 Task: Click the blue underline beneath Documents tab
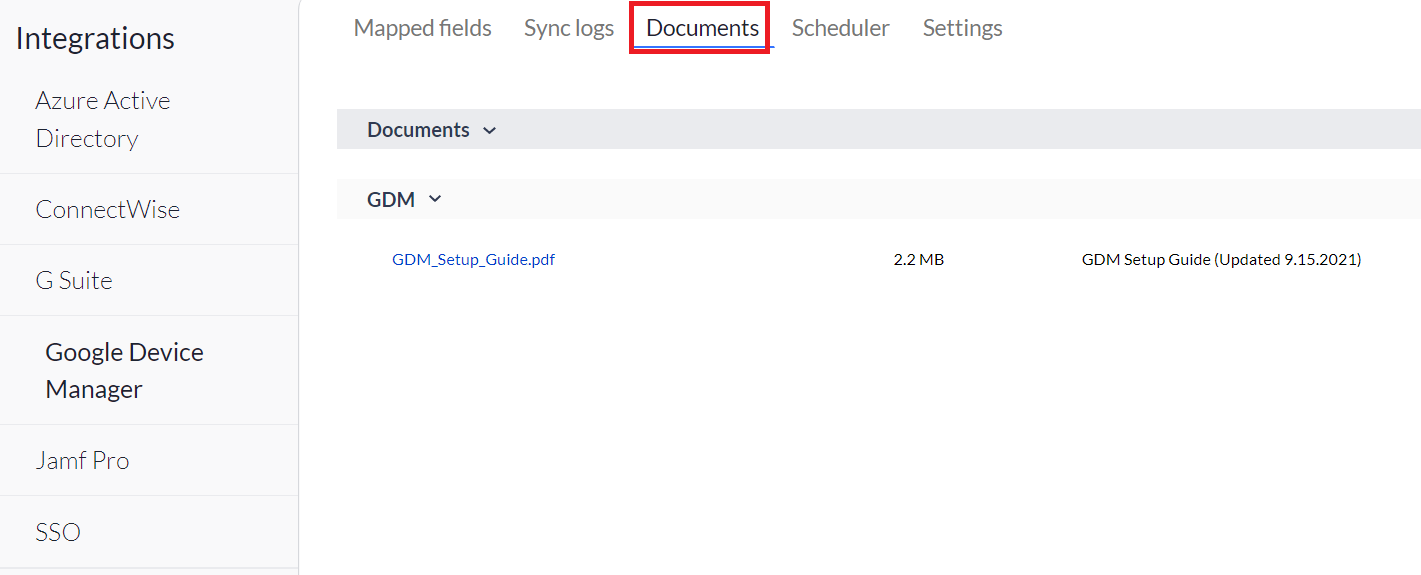(702, 47)
